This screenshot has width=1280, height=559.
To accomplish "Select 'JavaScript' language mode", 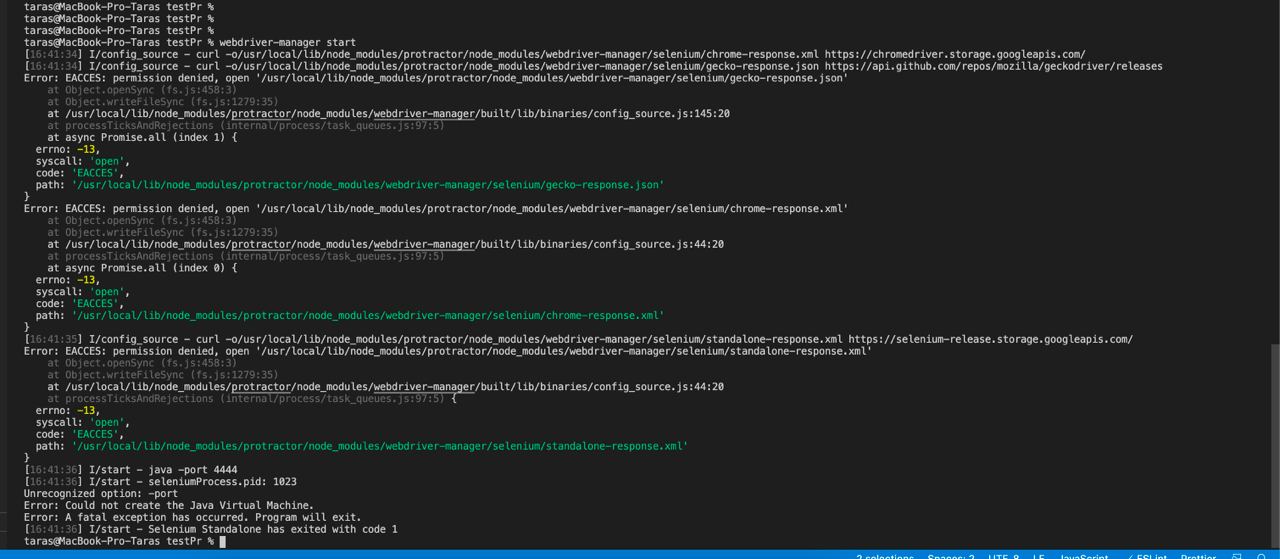I will 1084,556.
